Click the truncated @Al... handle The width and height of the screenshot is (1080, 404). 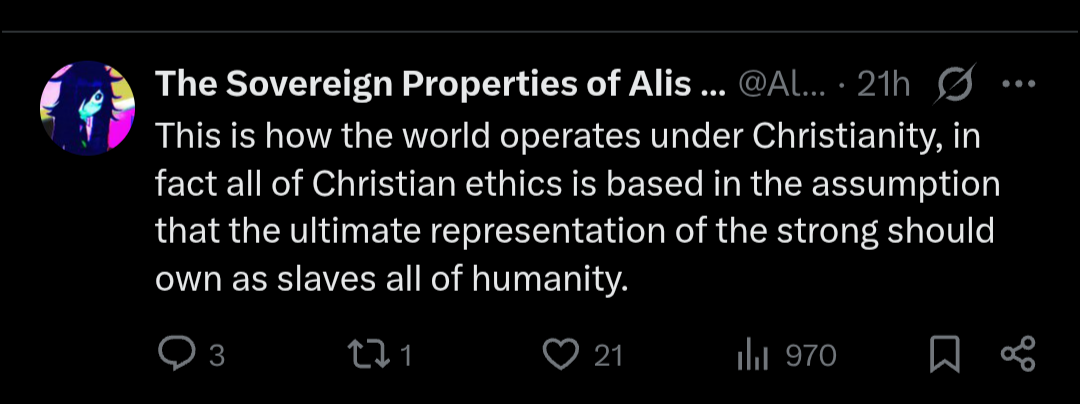coord(781,87)
